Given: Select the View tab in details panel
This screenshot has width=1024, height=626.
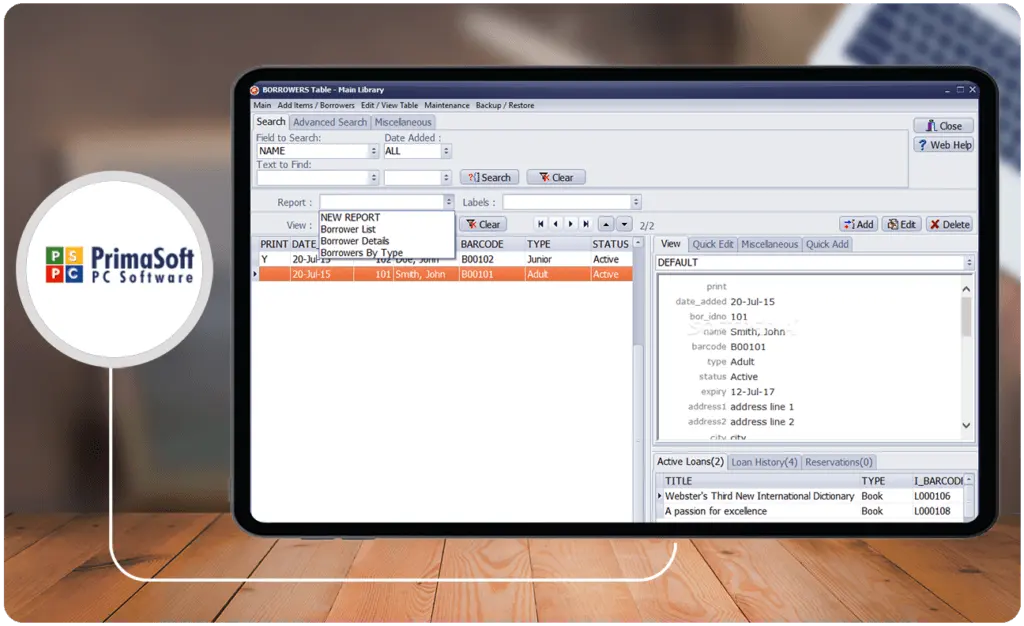Looking at the screenshot, I should point(671,243).
